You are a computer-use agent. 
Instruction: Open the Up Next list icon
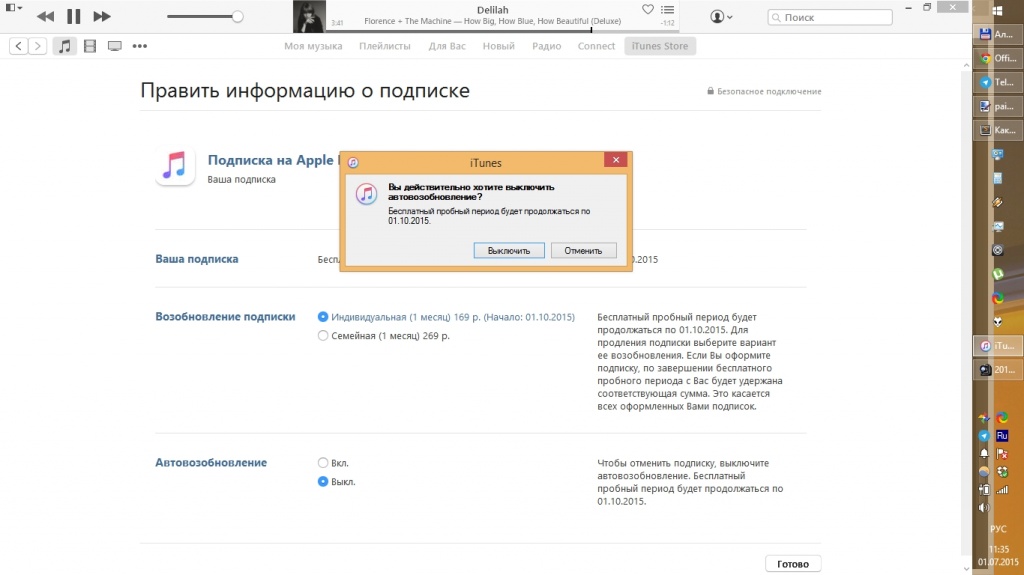(x=667, y=9)
